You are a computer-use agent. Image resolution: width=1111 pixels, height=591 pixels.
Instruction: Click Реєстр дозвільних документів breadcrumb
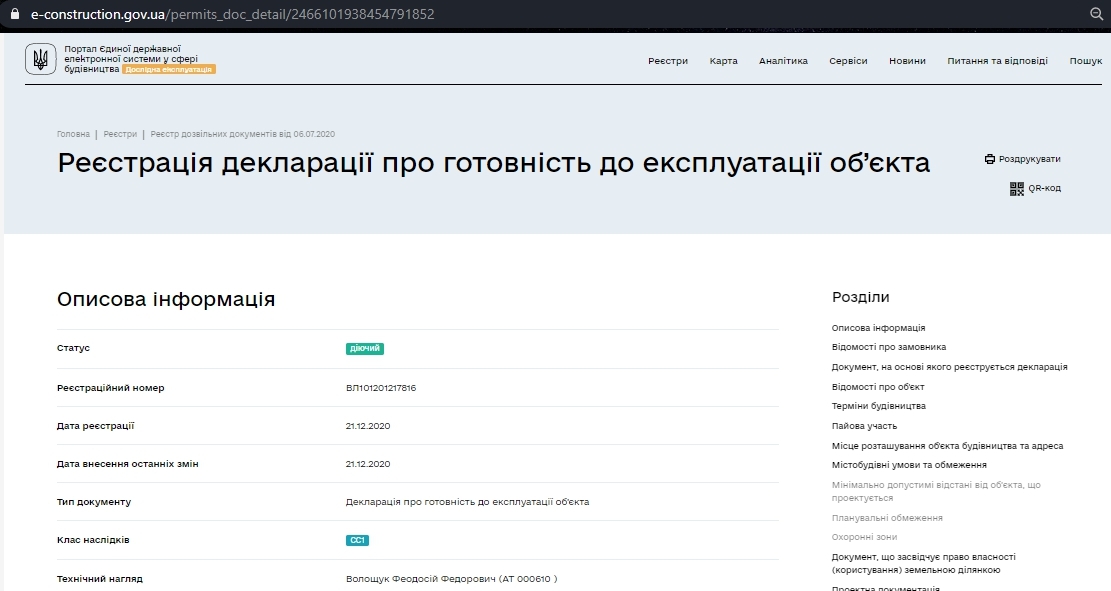[242, 134]
